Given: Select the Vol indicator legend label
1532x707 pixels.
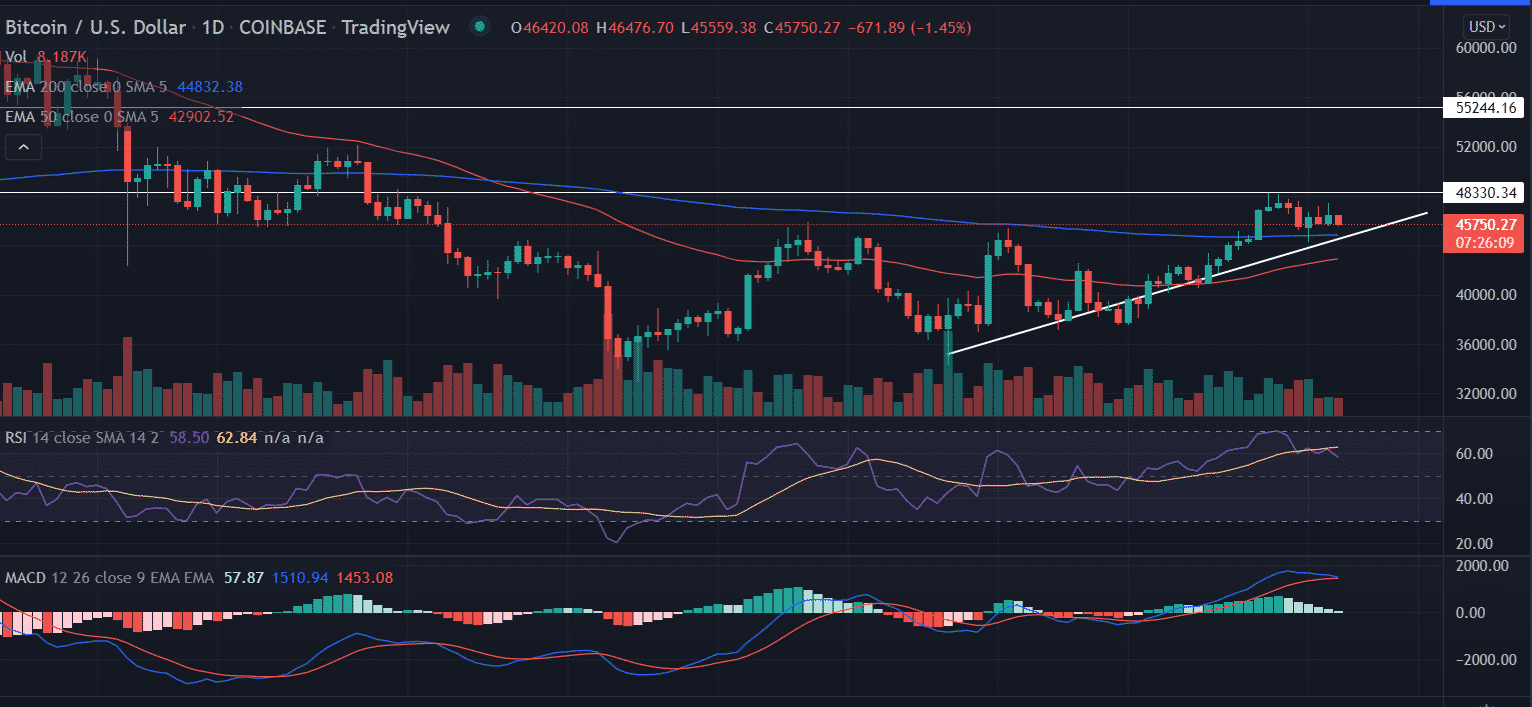Looking at the screenshot, I should (16, 57).
